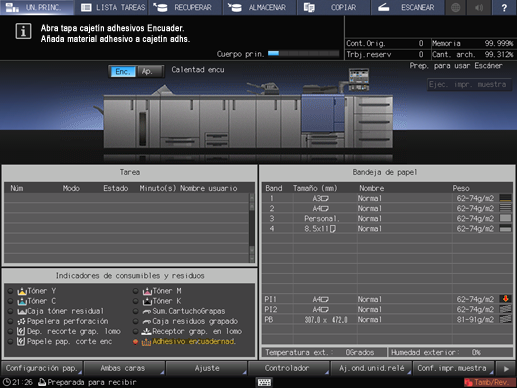
Task: Open the on-screen keyboard icon
Action: (264, 382)
